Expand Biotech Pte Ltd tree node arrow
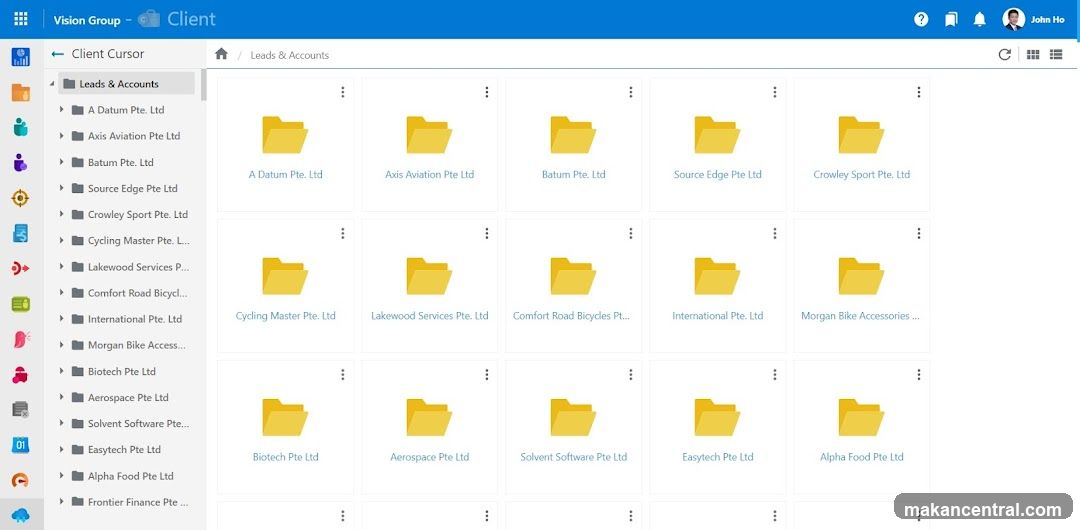Image resolution: width=1080 pixels, height=530 pixels. [x=61, y=371]
